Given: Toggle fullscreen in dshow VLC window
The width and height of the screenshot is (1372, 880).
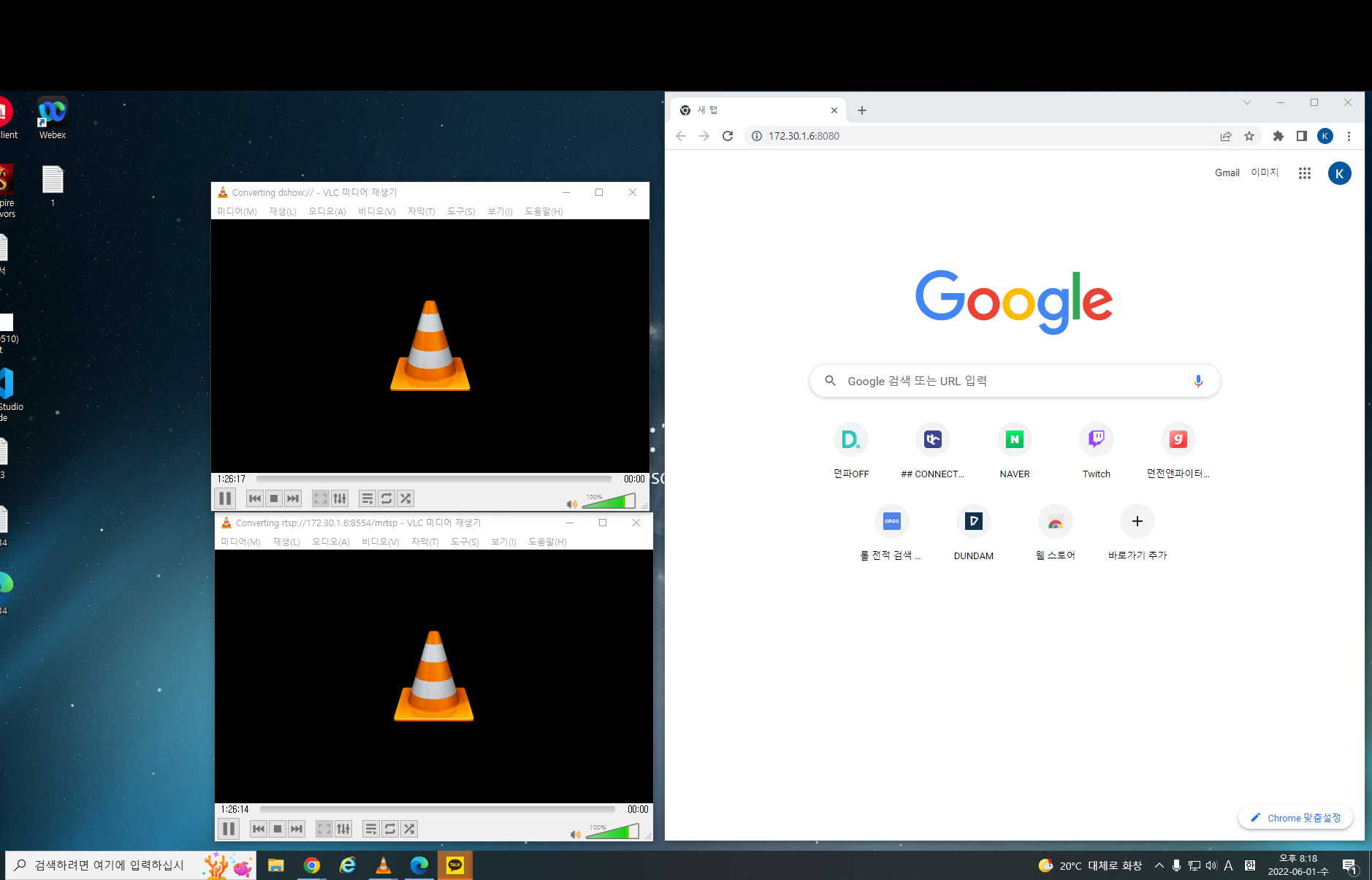Looking at the screenshot, I should 321,498.
